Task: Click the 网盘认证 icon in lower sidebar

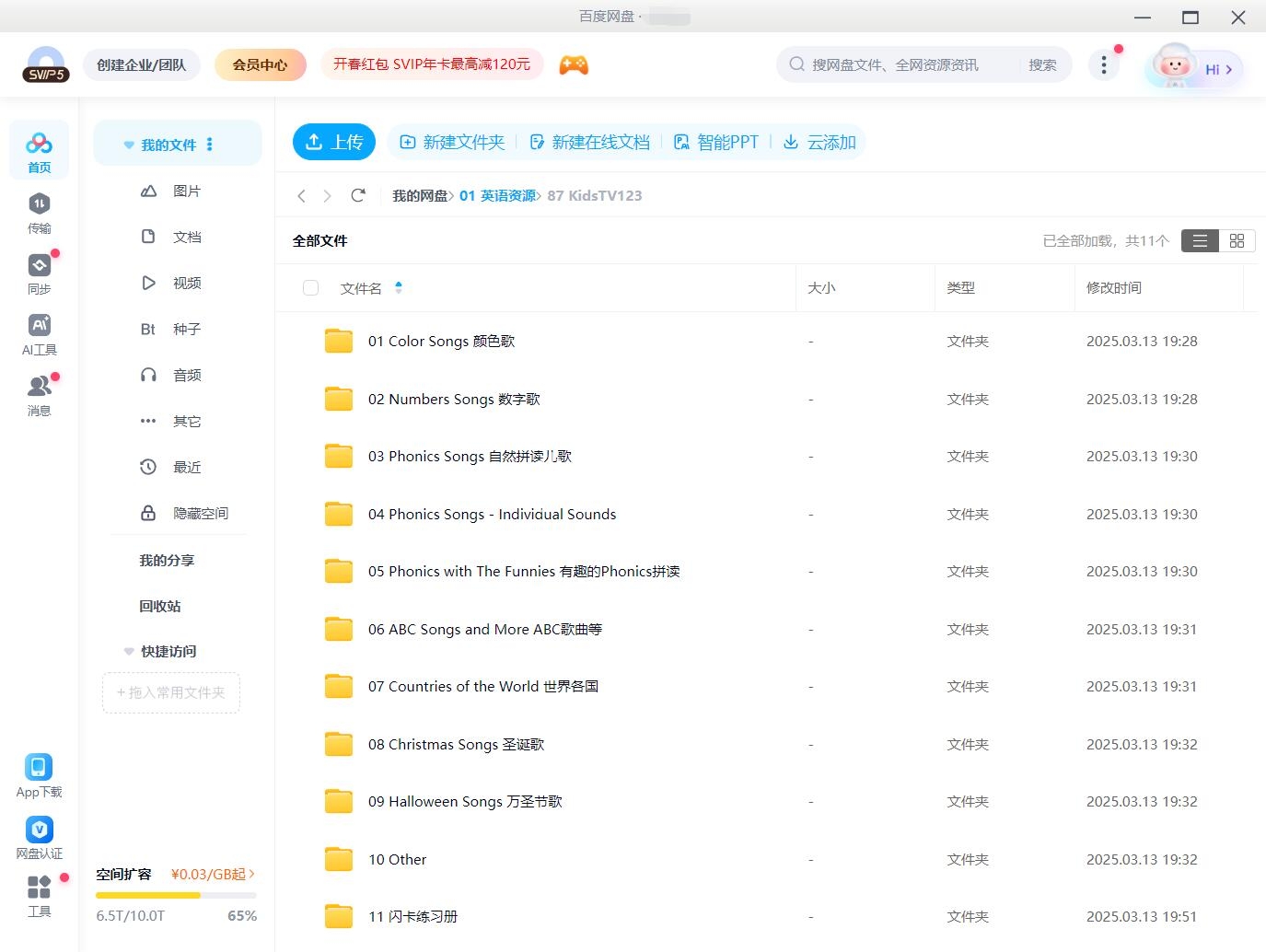Action: tap(39, 836)
